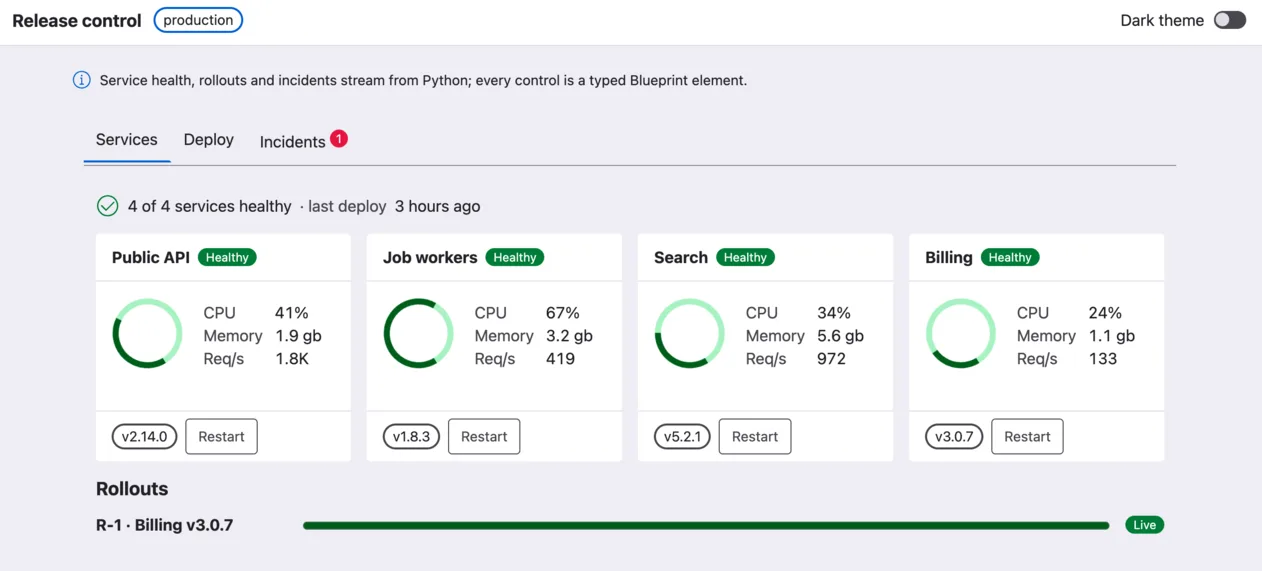Restart the Public API service
This screenshot has width=1262, height=571.
(x=221, y=437)
